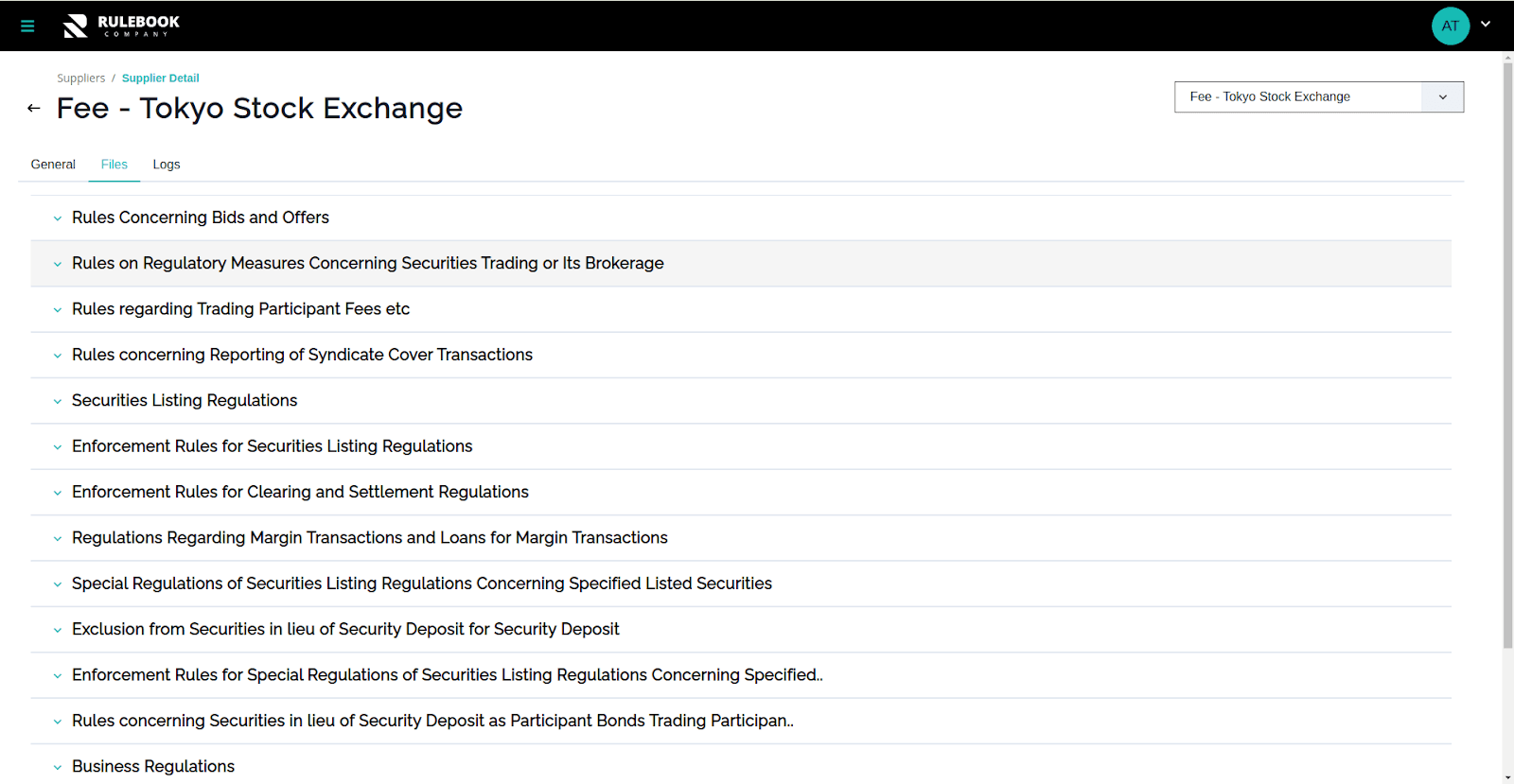Expand the Securities Listing Regulations chevron
1514x784 pixels.
click(x=58, y=402)
